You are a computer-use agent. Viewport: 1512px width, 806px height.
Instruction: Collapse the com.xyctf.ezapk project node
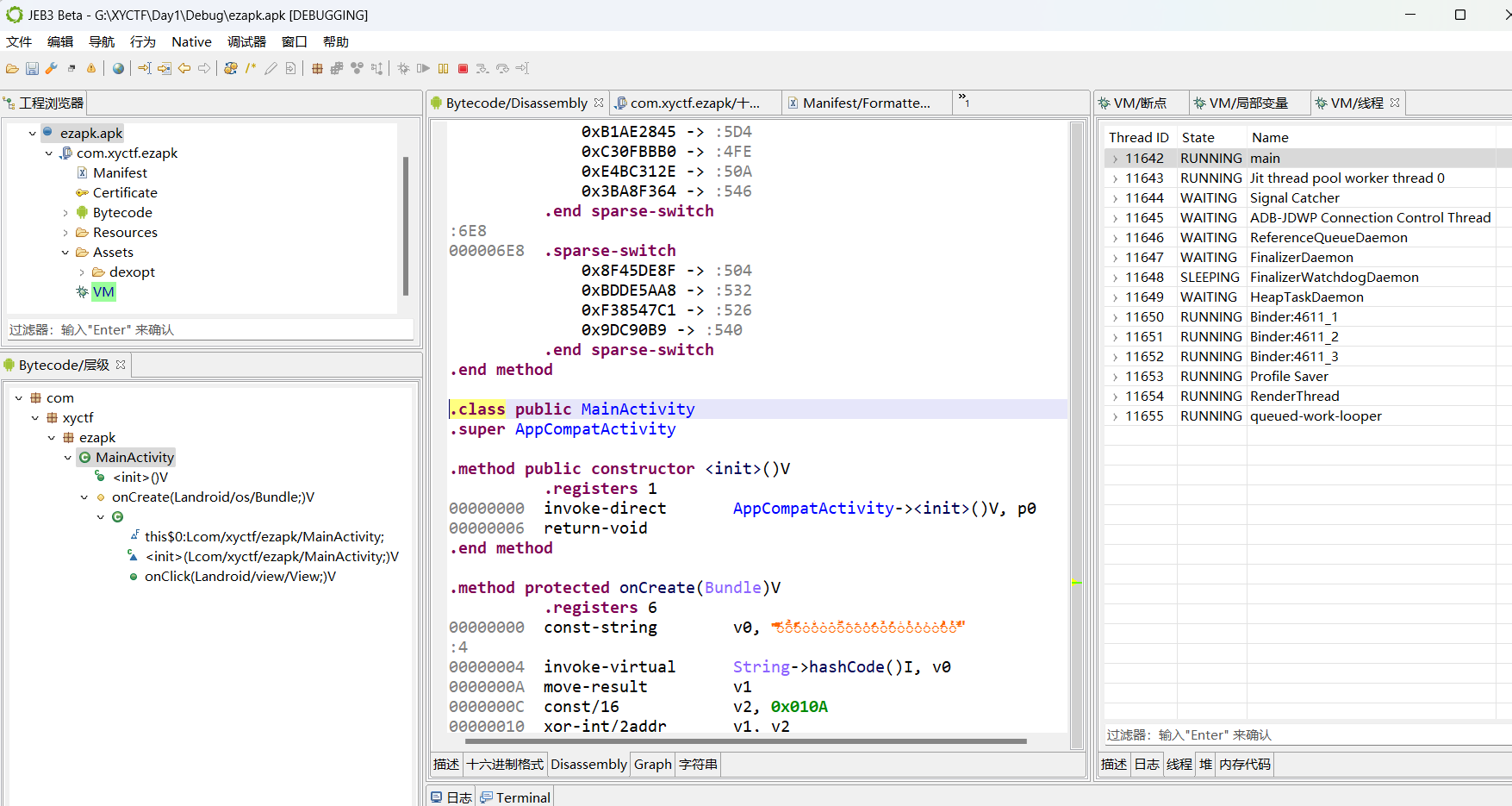click(49, 153)
